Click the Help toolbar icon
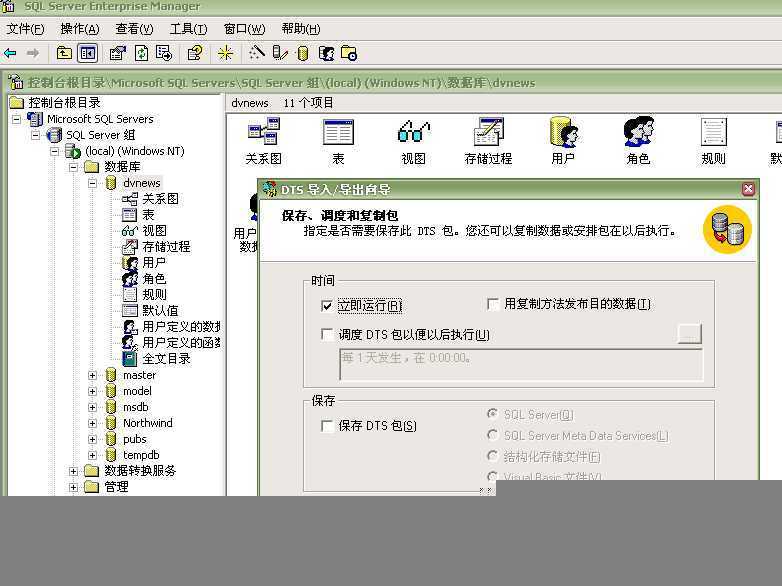The width and height of the screenshot is (782, 586). click(x=195, y=53)
